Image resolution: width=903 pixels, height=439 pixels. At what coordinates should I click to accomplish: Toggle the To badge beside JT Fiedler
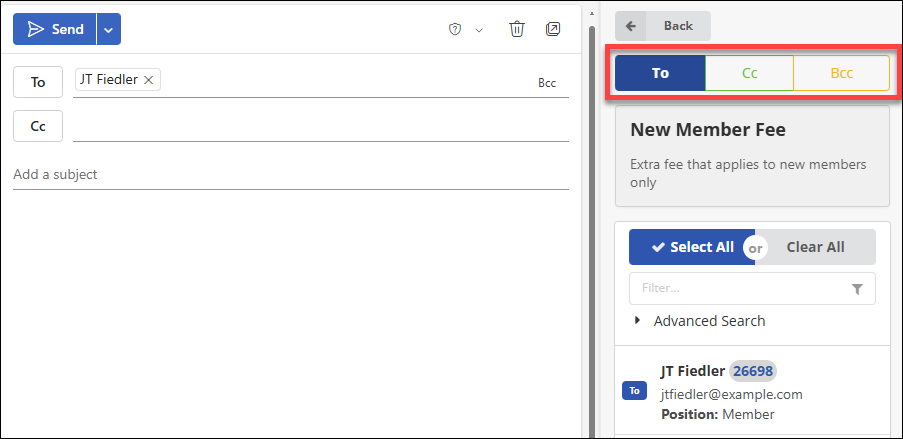pyautogui.click(x=633, y=391)
